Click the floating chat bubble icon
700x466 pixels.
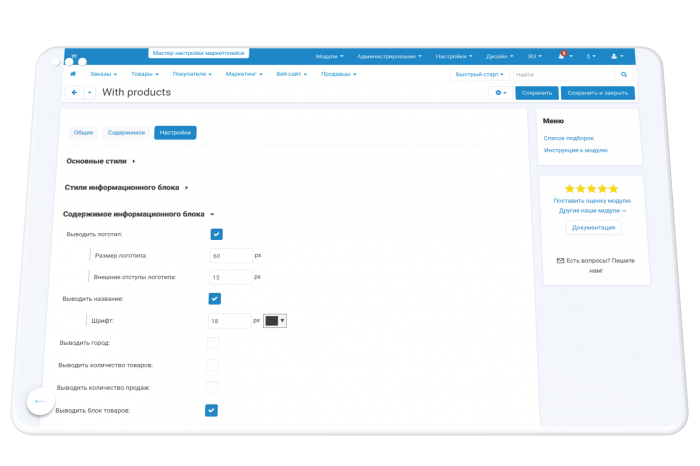(x=41, y=401)
